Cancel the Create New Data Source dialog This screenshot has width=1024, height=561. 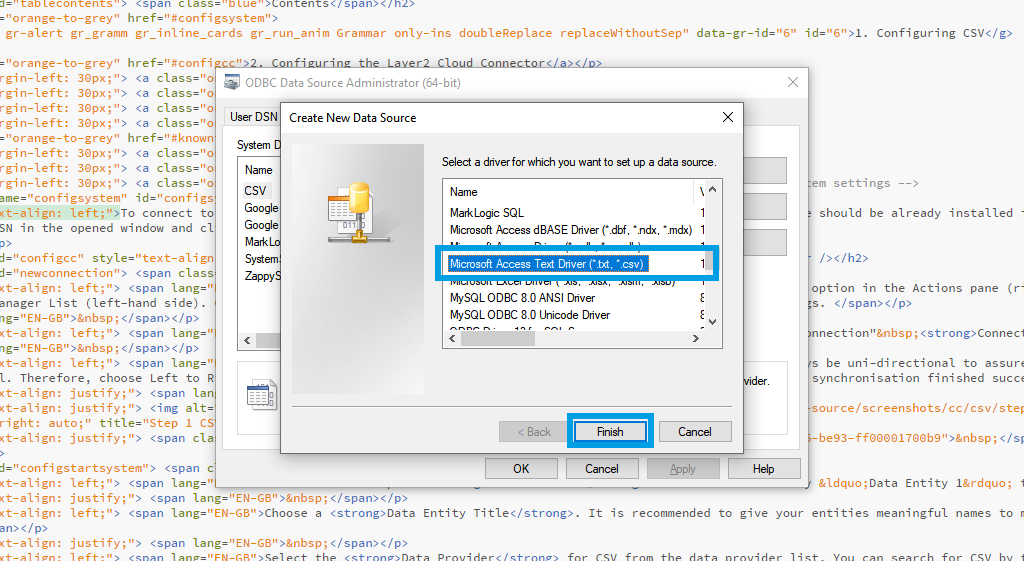[x=694, y=432]
